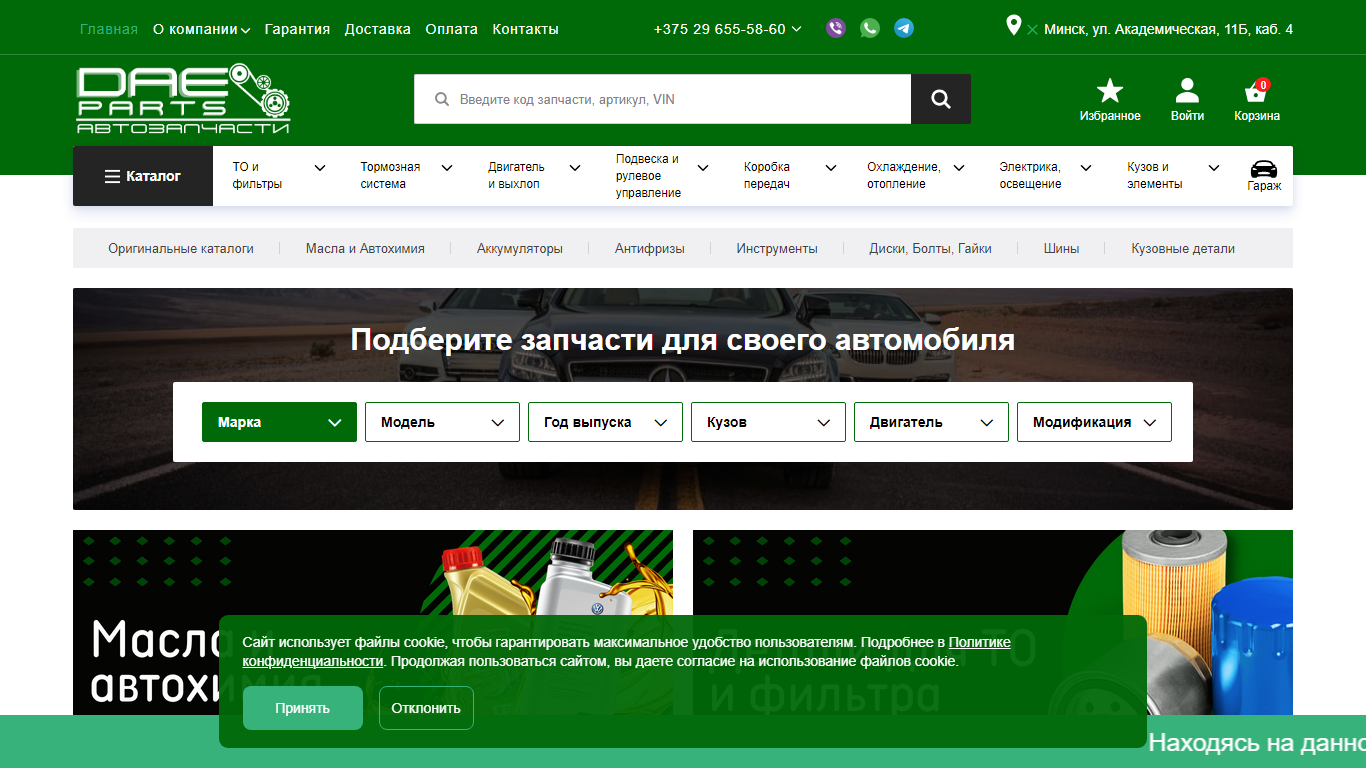The image size is (1366, 768).
Task: Open Кузовные детали section
Action: [x=1183, y=248]
